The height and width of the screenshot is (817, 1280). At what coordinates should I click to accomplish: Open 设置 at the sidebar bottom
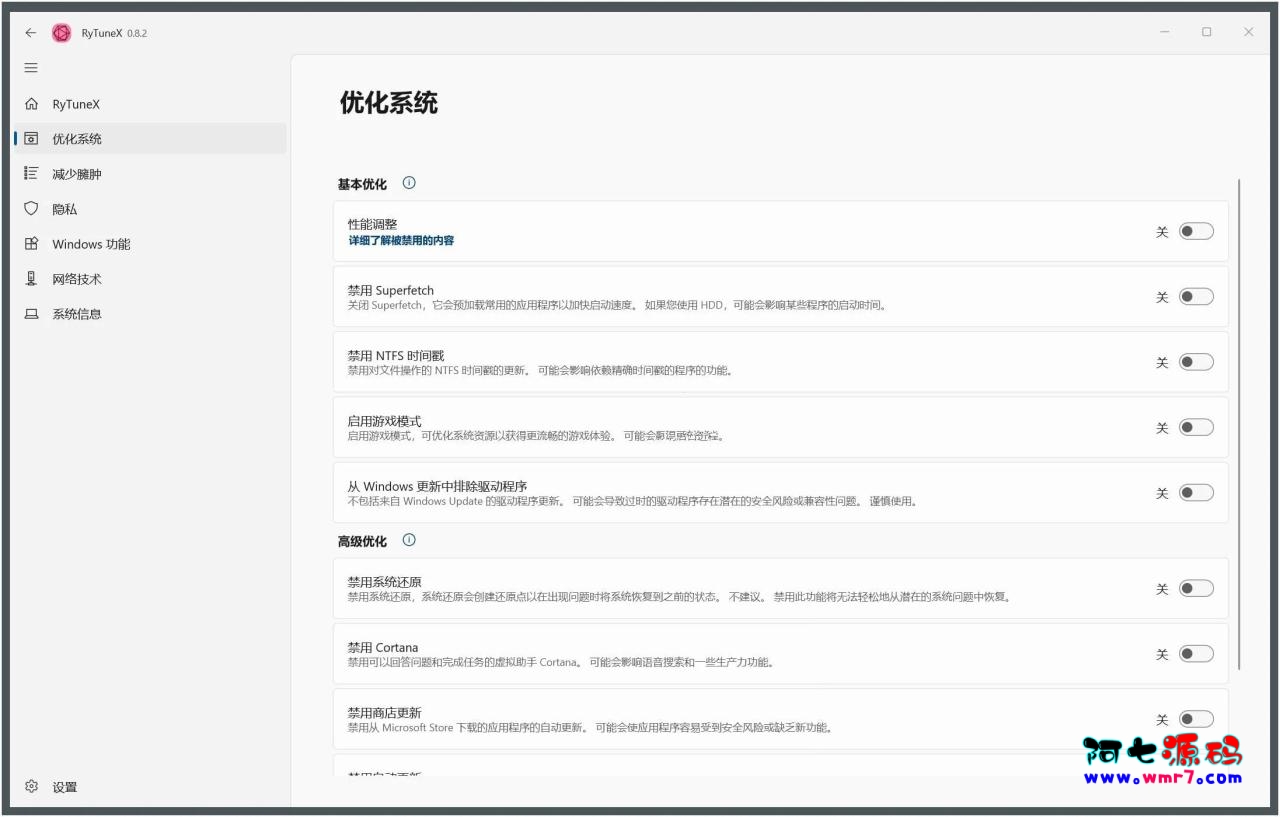[x=150, y=787]
